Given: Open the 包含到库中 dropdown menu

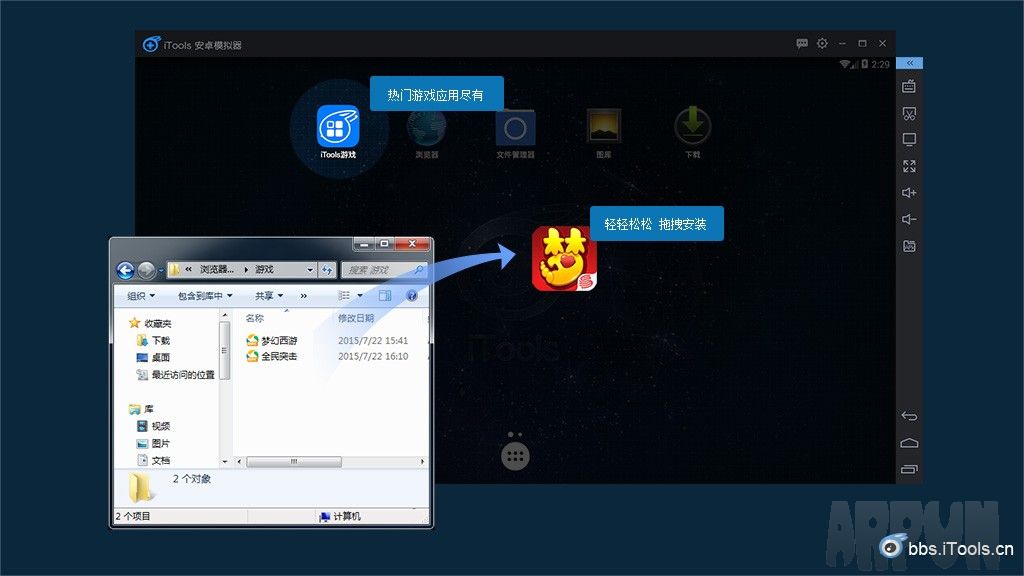Looking at the screenshot, I should click(x=205, y=296).
